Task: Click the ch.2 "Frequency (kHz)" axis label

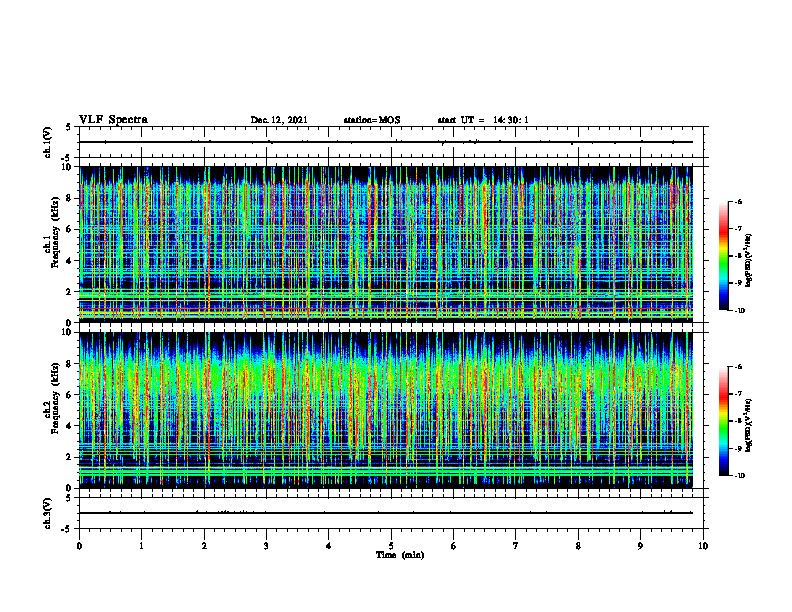Action: (x=55, y=398)
